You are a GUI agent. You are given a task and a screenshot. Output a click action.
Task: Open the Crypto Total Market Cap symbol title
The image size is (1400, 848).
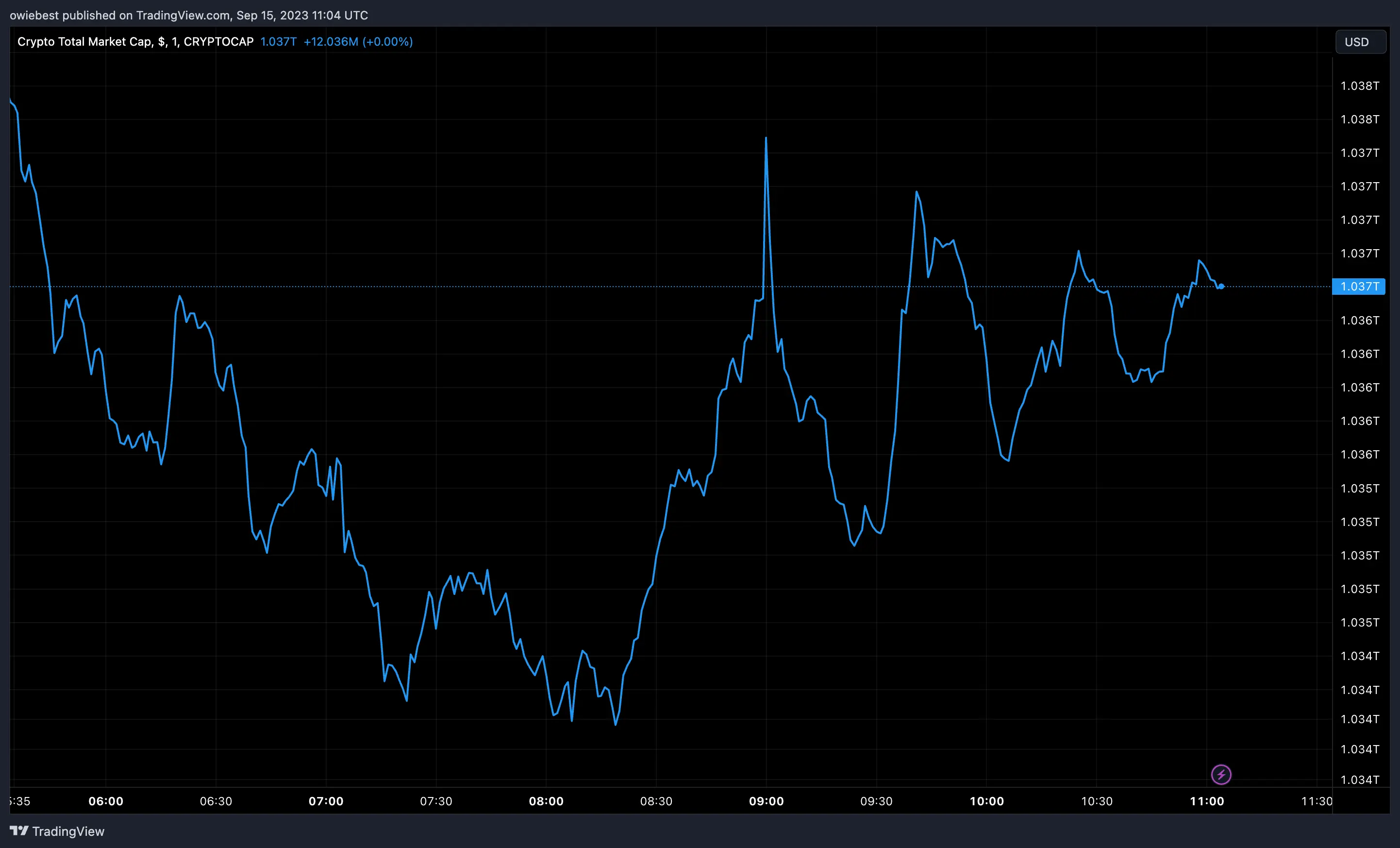click(85, 41)
